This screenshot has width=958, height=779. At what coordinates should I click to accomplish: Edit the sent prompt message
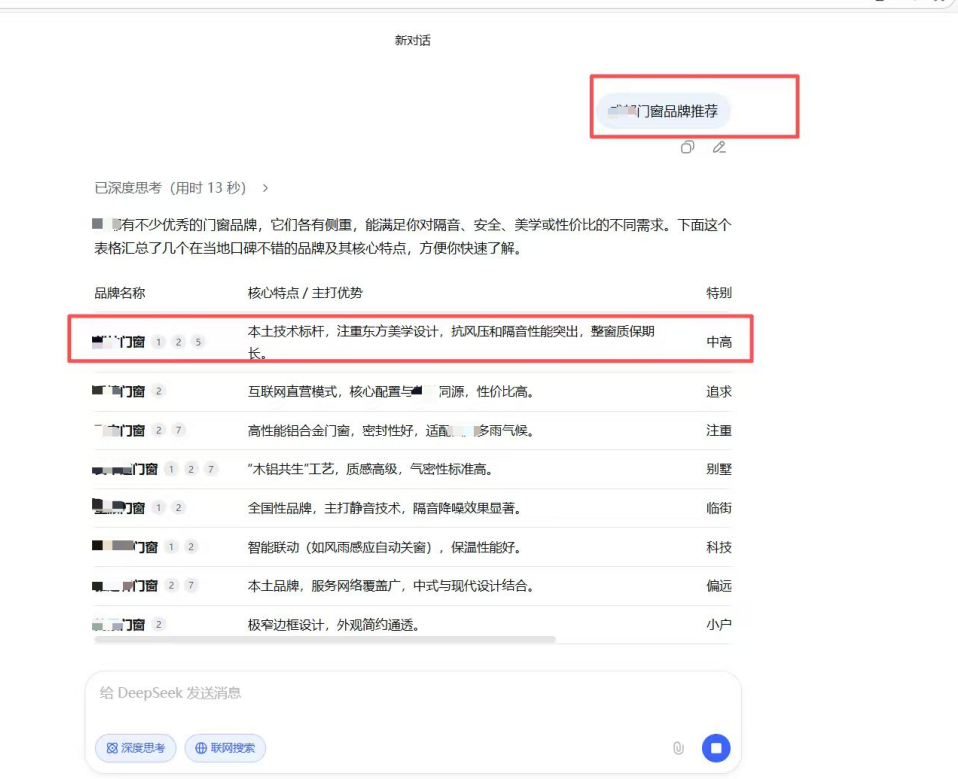(x=718, y=147)
